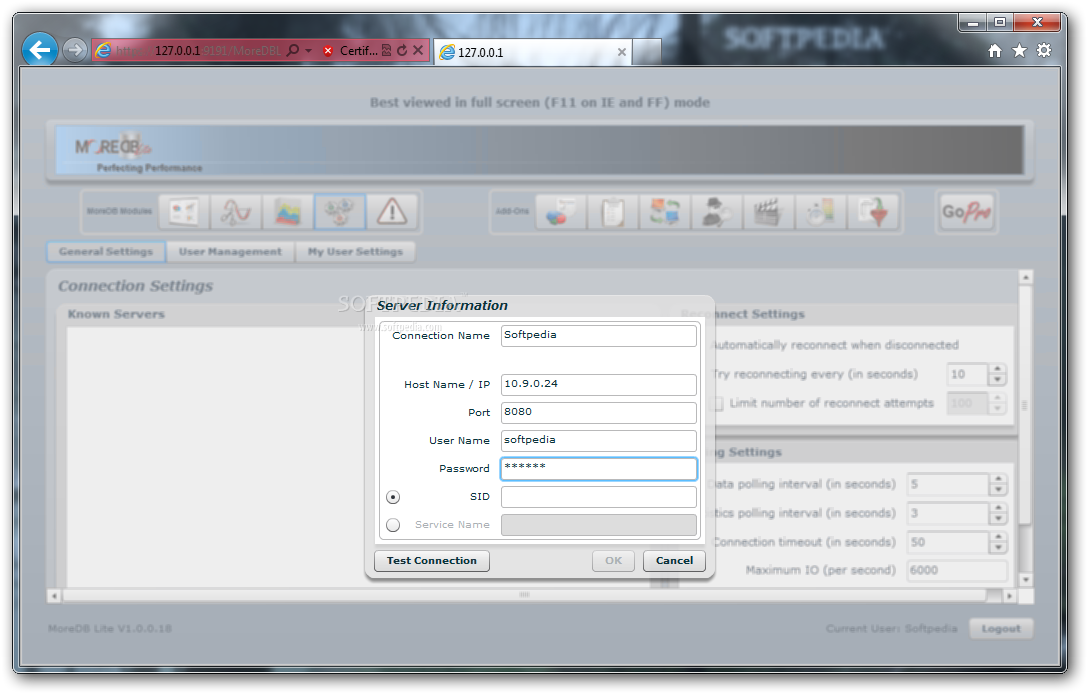Click the vertical scrollbar down arrow
Screen dimensions: 1088x694
pyautogui.click(x=1026, y=580)
